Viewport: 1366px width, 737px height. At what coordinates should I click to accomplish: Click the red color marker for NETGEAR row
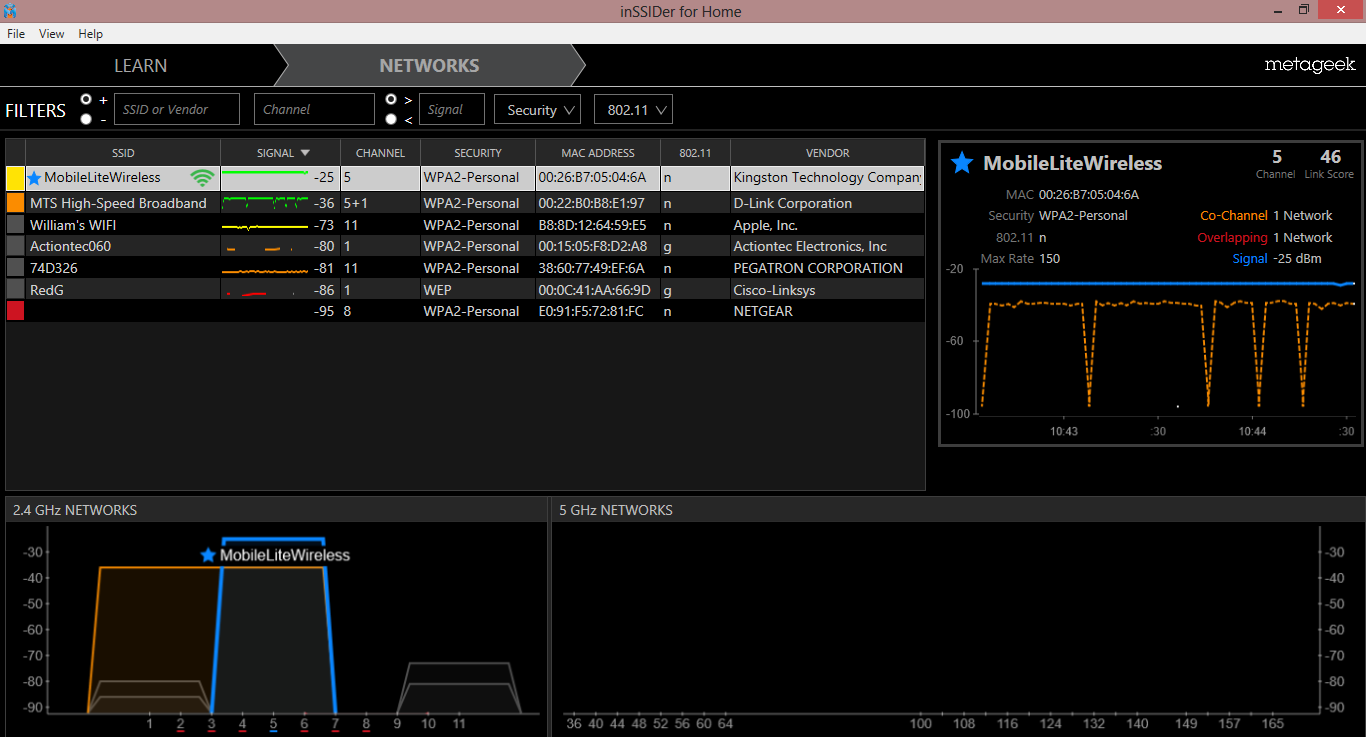[x=15, y=311]
